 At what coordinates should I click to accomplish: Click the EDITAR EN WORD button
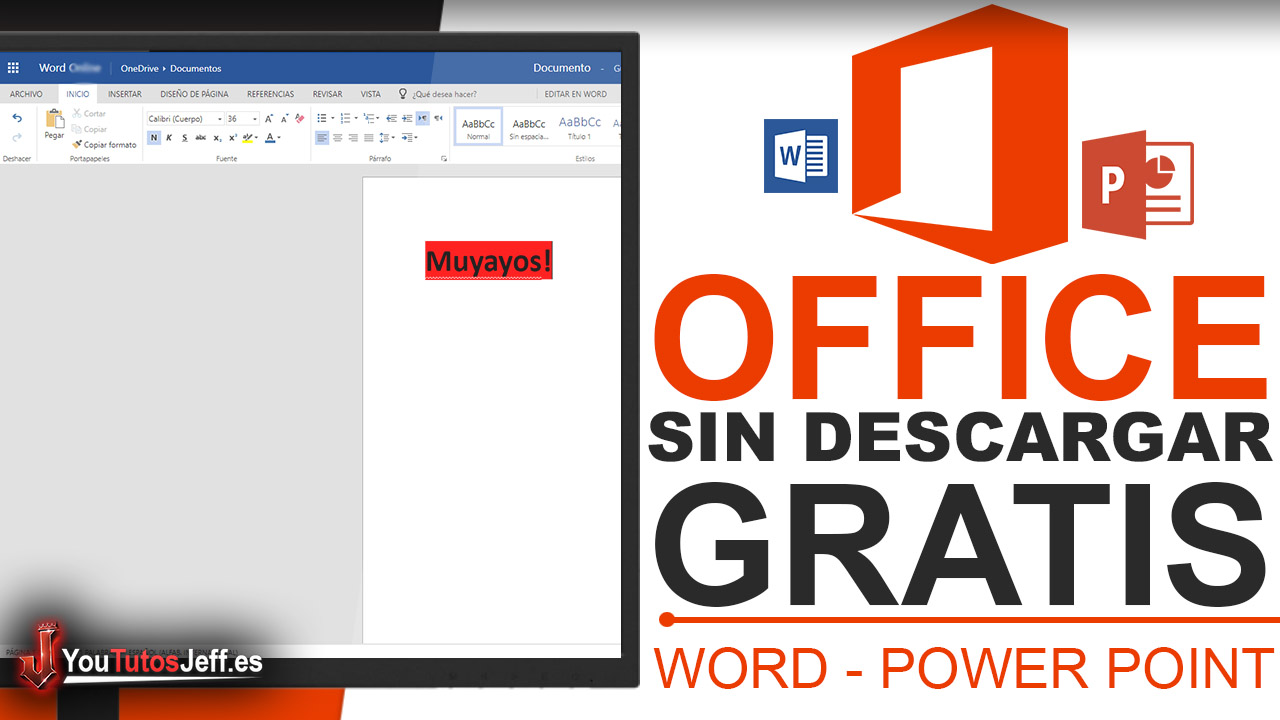tap(576, 94)
